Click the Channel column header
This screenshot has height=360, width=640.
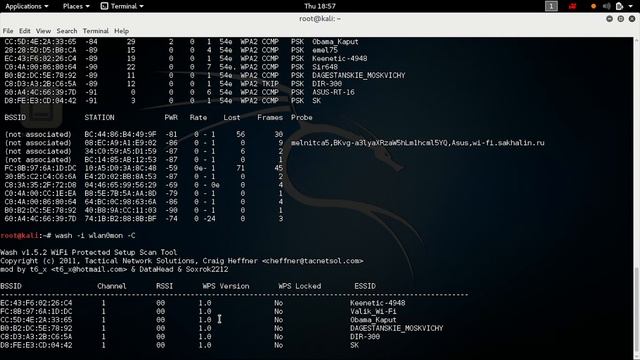(x=111, y=286)
